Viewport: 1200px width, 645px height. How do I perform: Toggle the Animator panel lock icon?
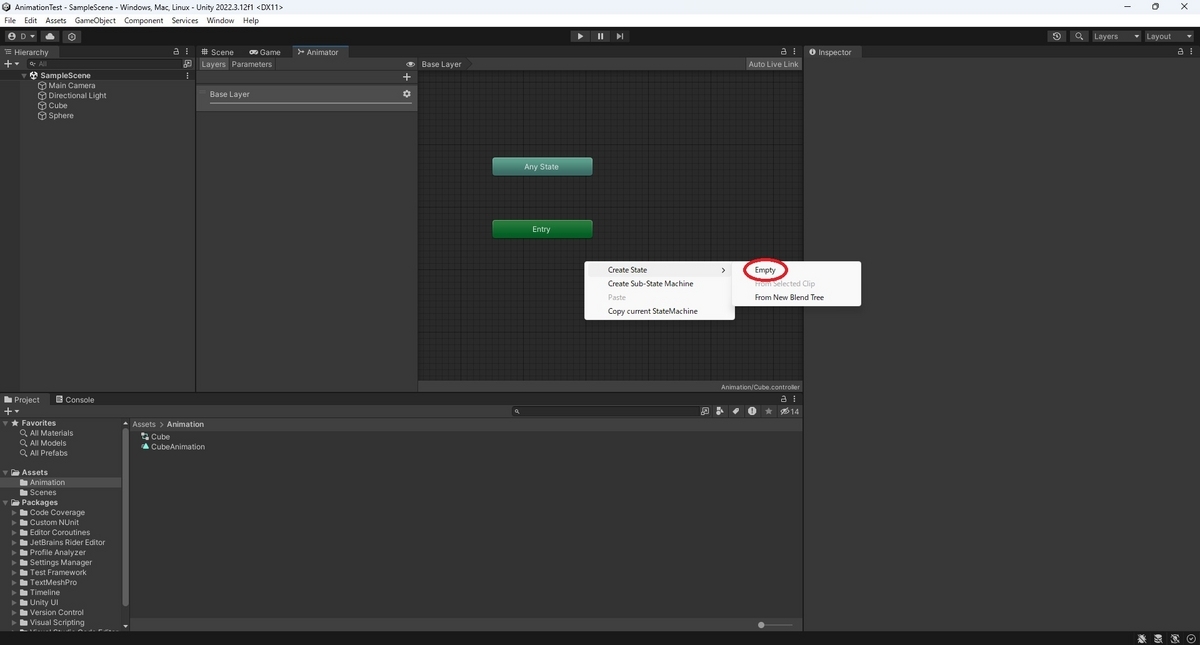[784, 52]
